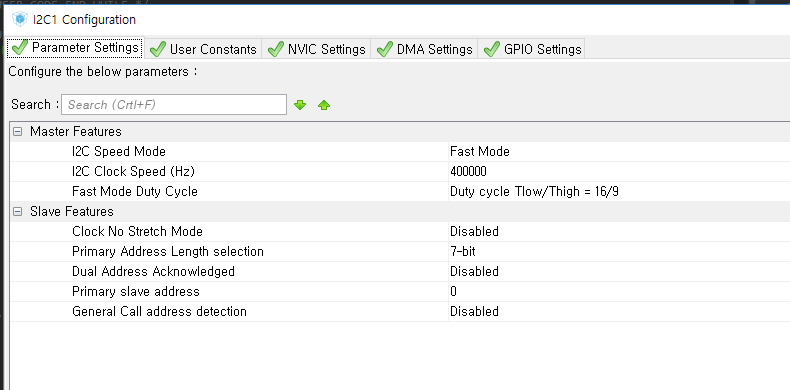Edit the I2C Clock Speed 400000 value

pos(619,172)
